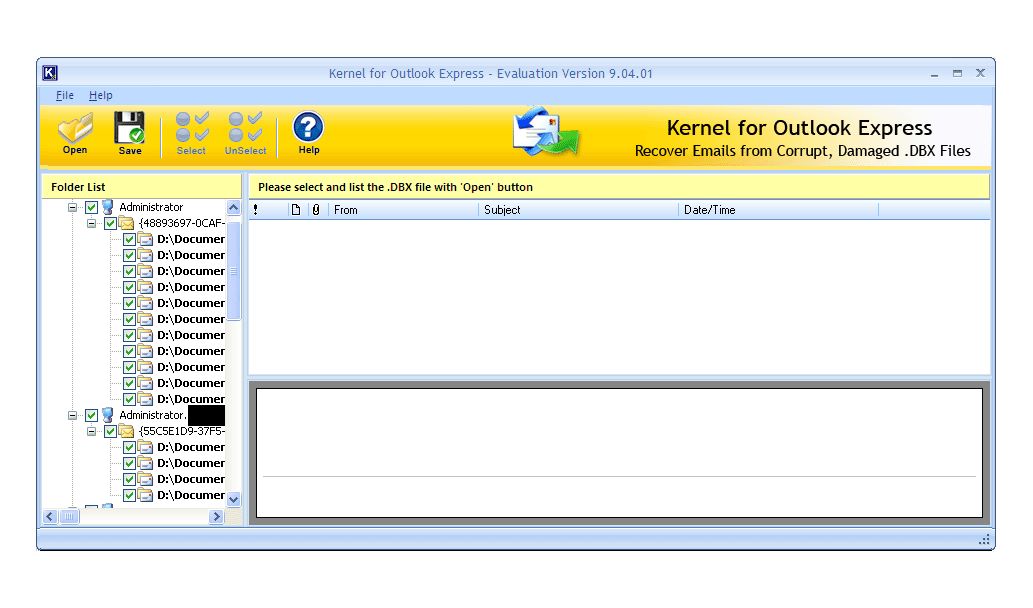Click the 'Please select and list the .DBX file' message
This screenshot has width=1033, height=608.
395,187
